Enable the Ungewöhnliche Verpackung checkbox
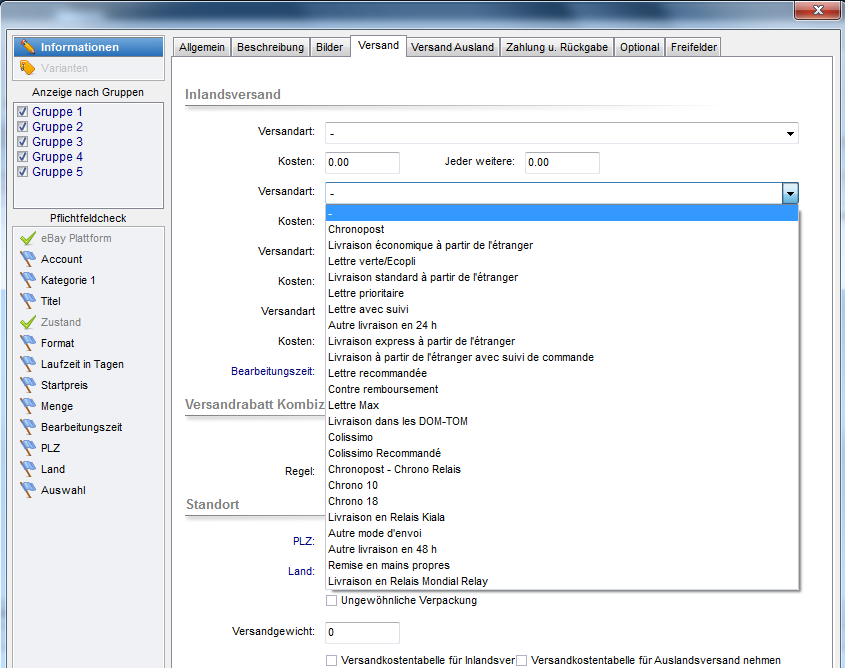This screenshot has height=668, width=845. pyautogui.click(x=331, y=600)
